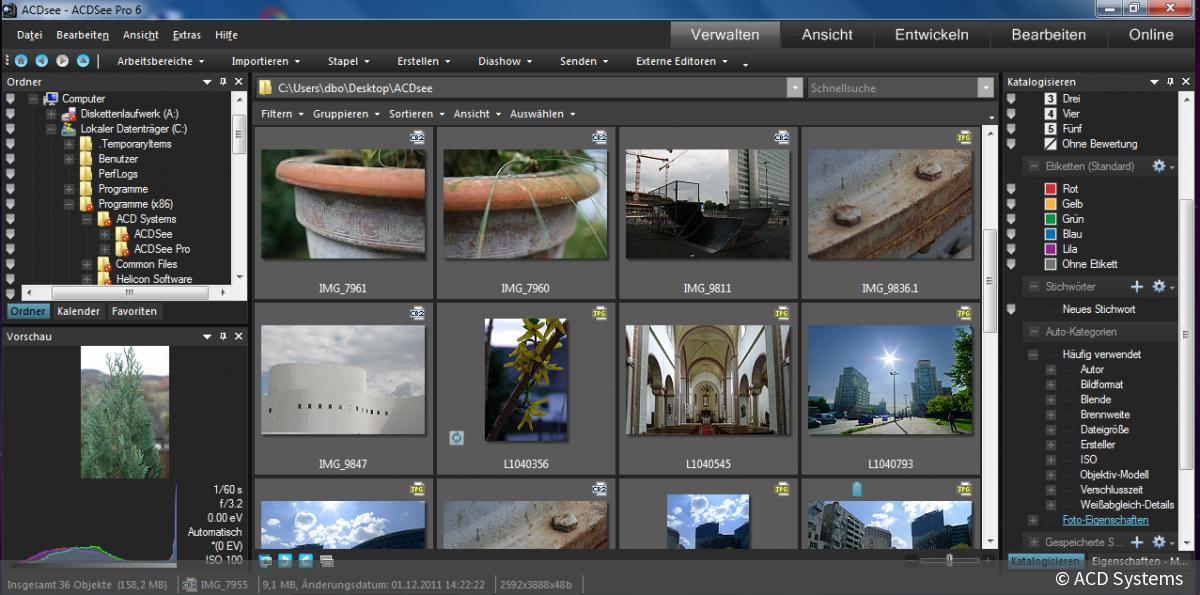
Task: Toggle the marker beside rating Drei
Action: tap(1011, 99)
